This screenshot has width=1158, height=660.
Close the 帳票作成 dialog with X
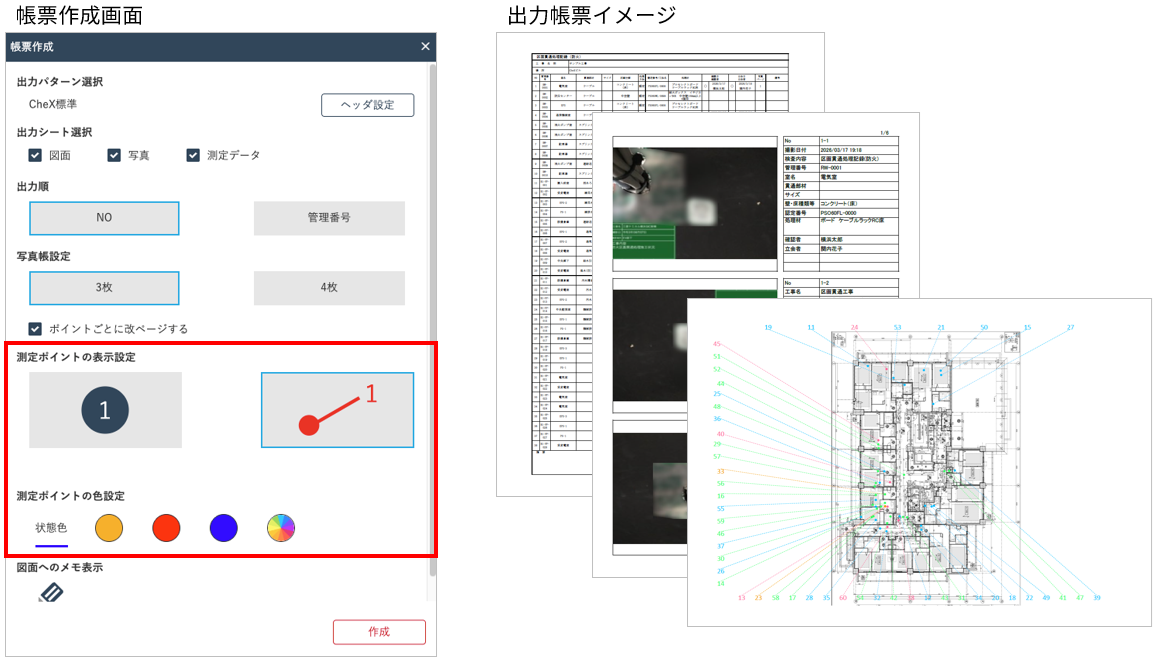pyautogui.click(x=425, y=47)
